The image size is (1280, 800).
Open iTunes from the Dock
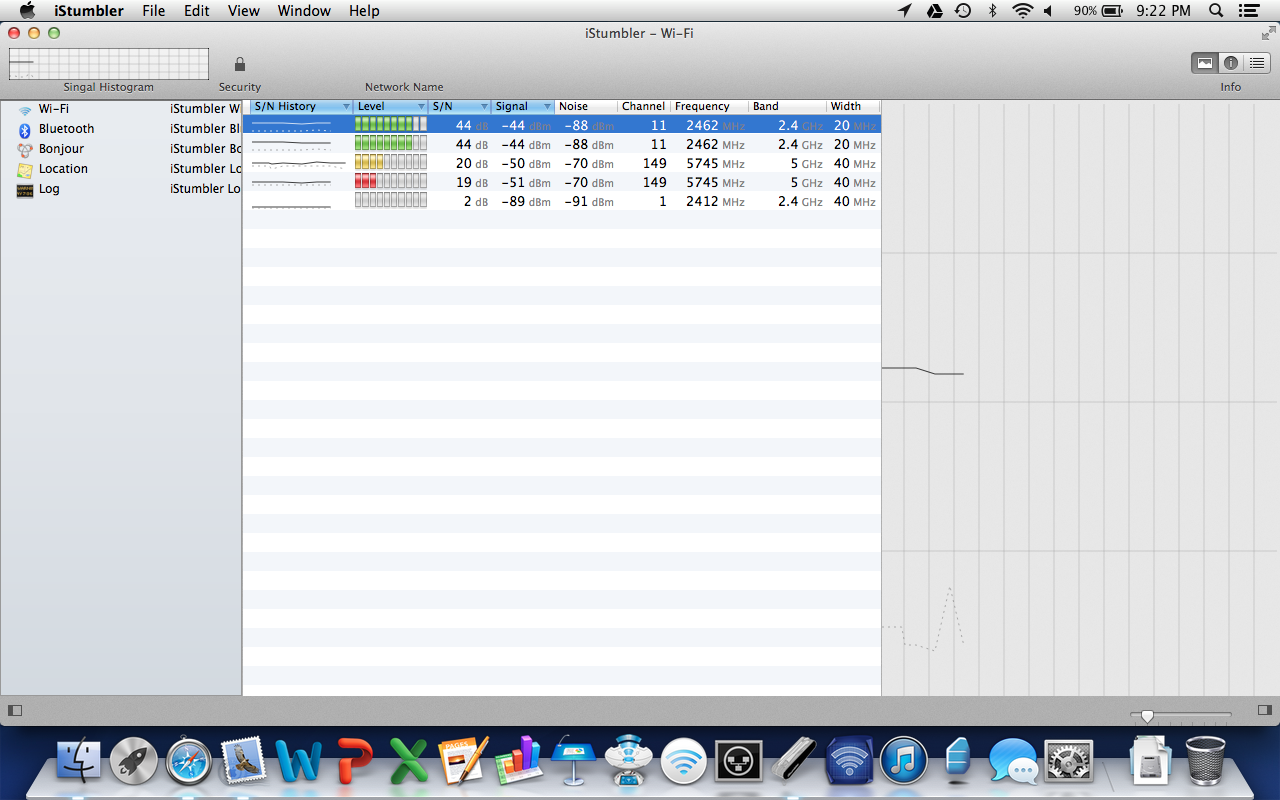pos(904,760)
